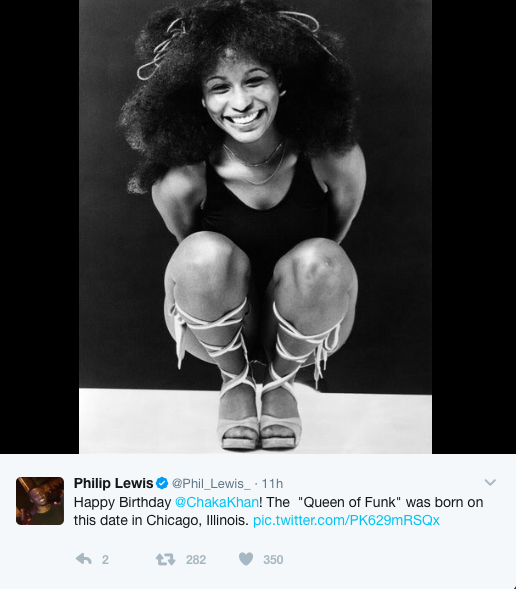
Task: Click the "this date in Chicago, Illinois" text
Action: pyautogui.click(x=161, y=520)
